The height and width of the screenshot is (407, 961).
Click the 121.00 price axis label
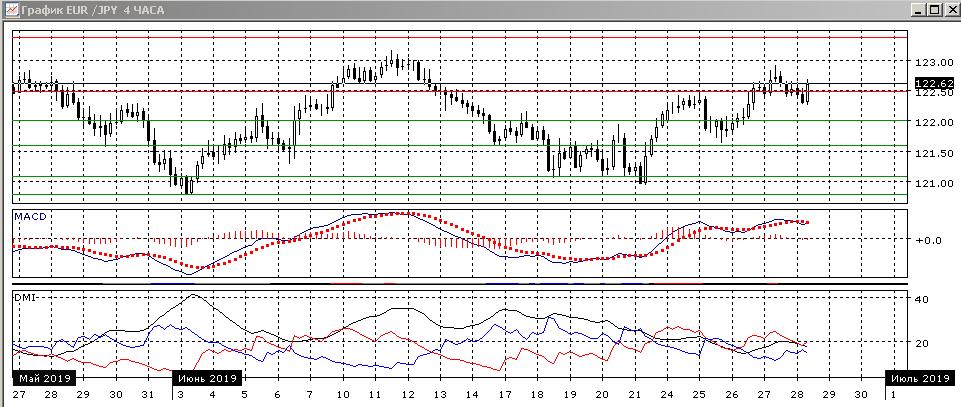coord(933,183)
